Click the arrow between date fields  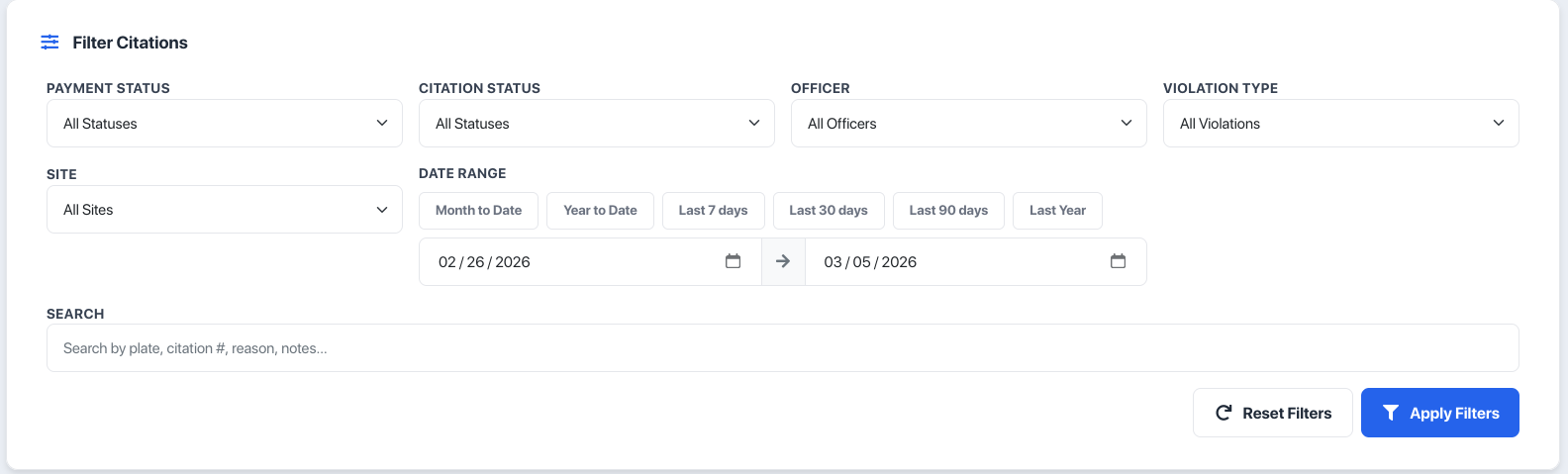tap(783, 261)
